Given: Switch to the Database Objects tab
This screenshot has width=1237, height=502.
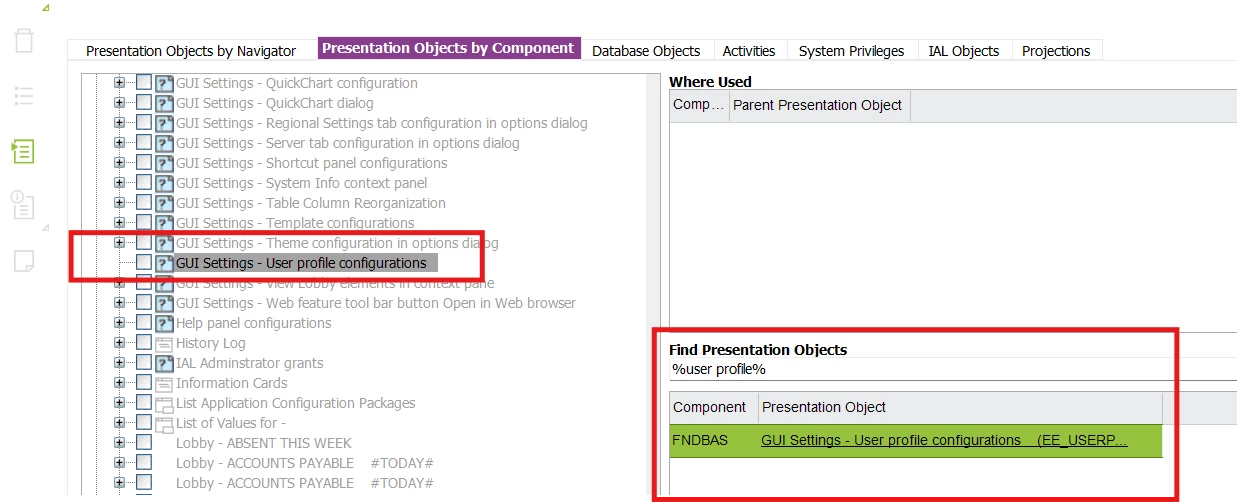Looking at the screenshot, I should [646, 51].
